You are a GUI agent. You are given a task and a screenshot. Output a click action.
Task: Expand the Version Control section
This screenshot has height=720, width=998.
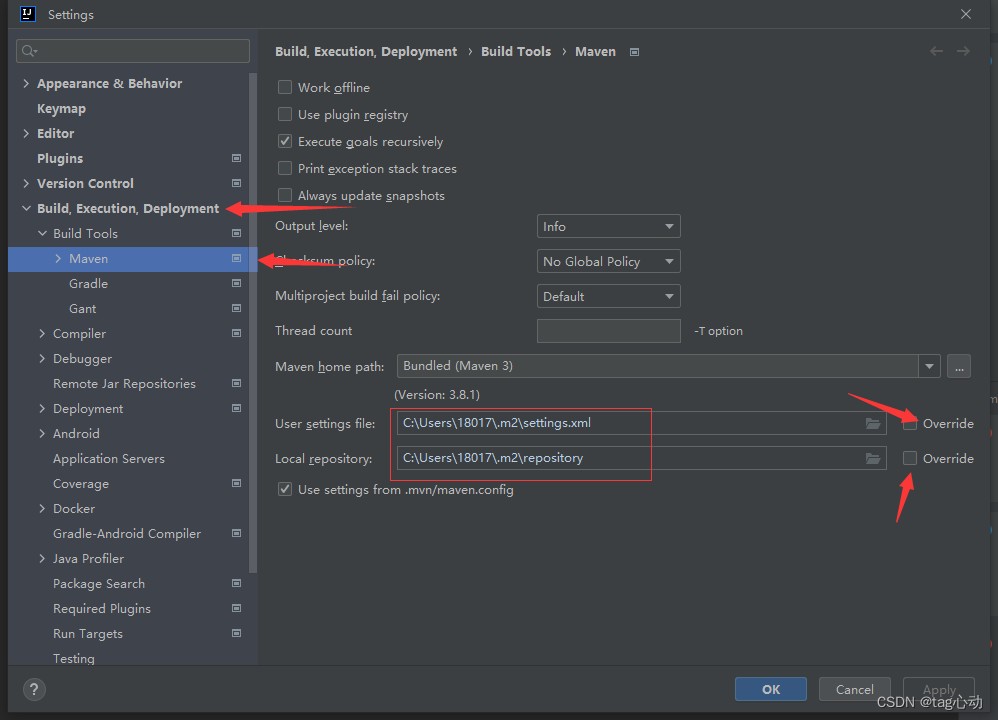[26, 183]
